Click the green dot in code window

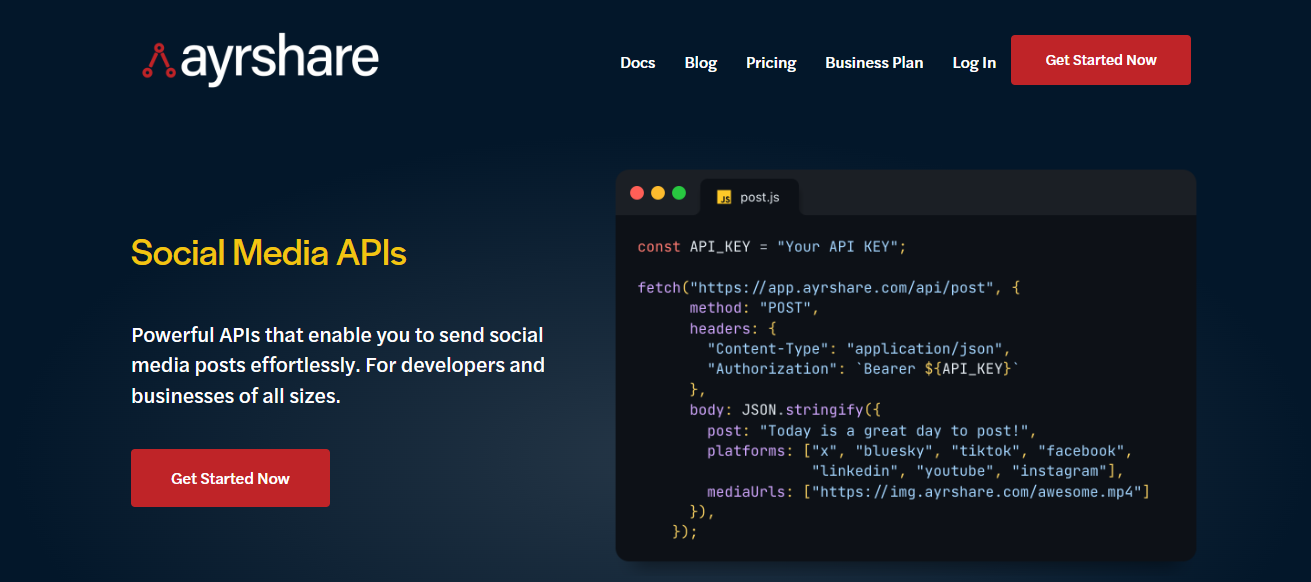pyautogui.click(x=679, y=193)
